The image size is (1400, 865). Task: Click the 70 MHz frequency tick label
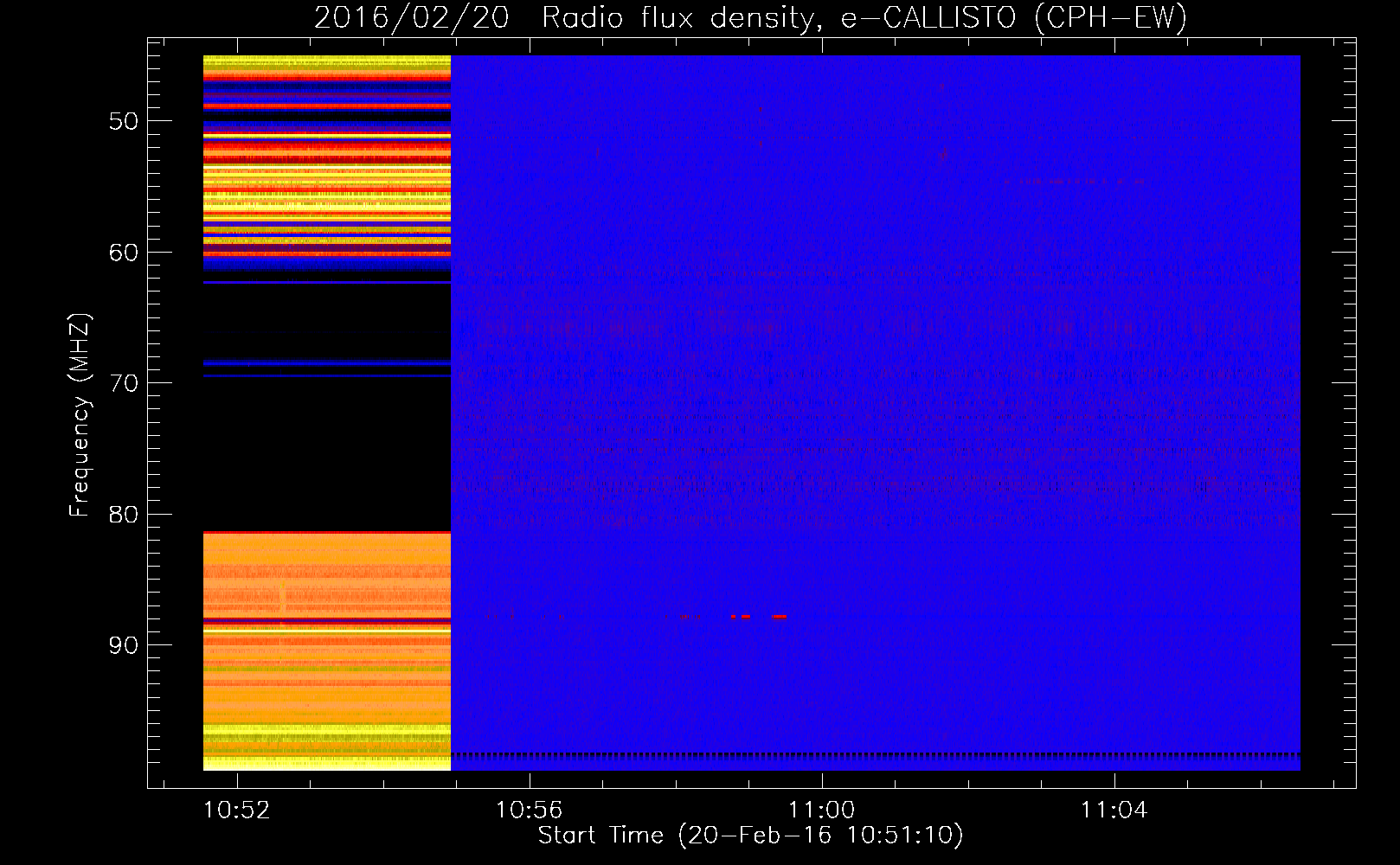coord(124,383)
